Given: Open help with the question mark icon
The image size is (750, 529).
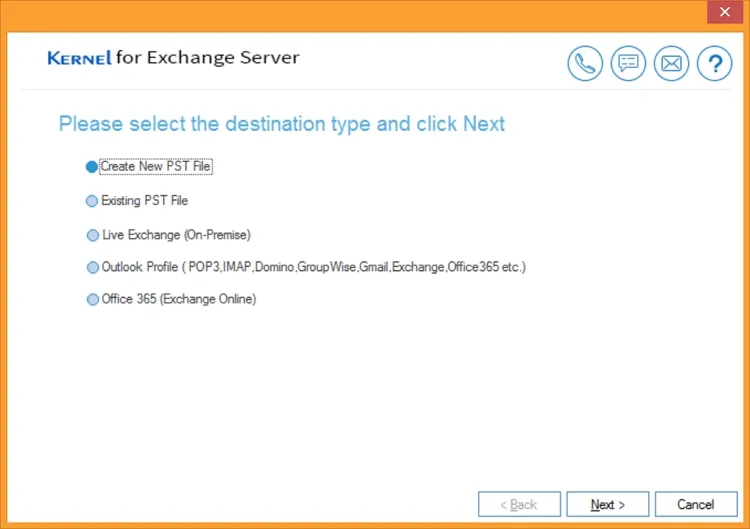Looking at the screenshot, I should click(714, 64).
